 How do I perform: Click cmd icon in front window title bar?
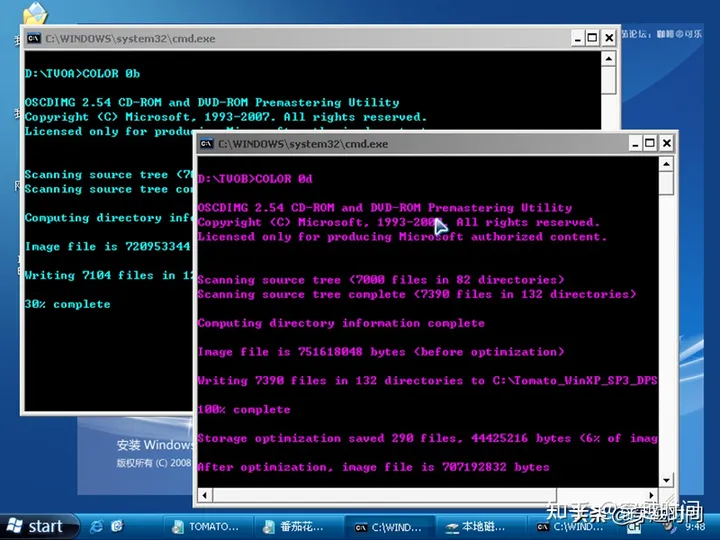[x=207, y=144]
